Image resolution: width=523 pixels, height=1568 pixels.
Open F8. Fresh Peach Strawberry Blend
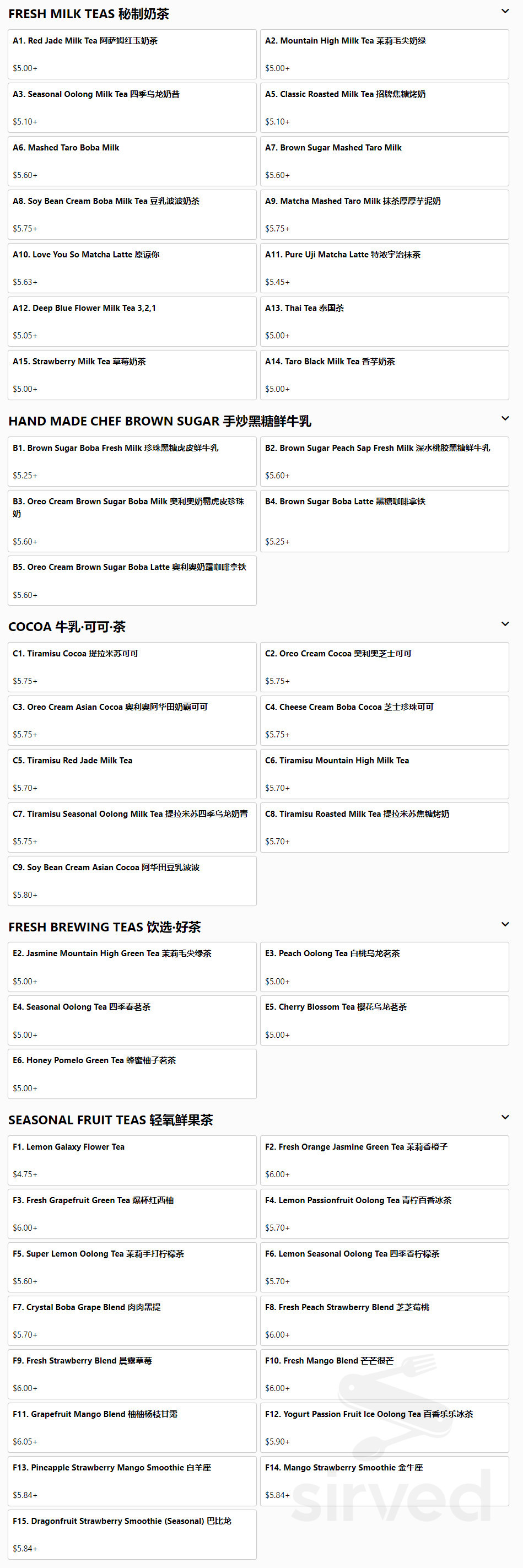pyautogui.click(x=384, y=1321)
